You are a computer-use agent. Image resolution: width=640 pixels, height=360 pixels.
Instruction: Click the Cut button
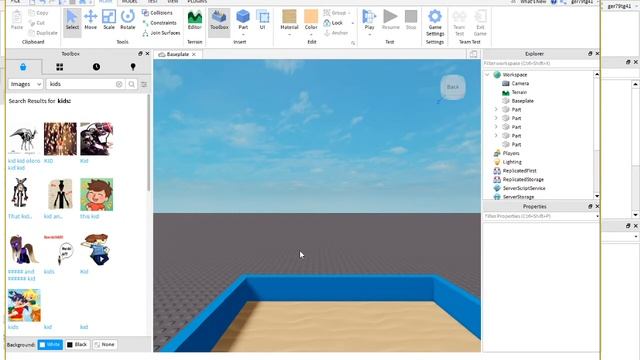point(37,23)
